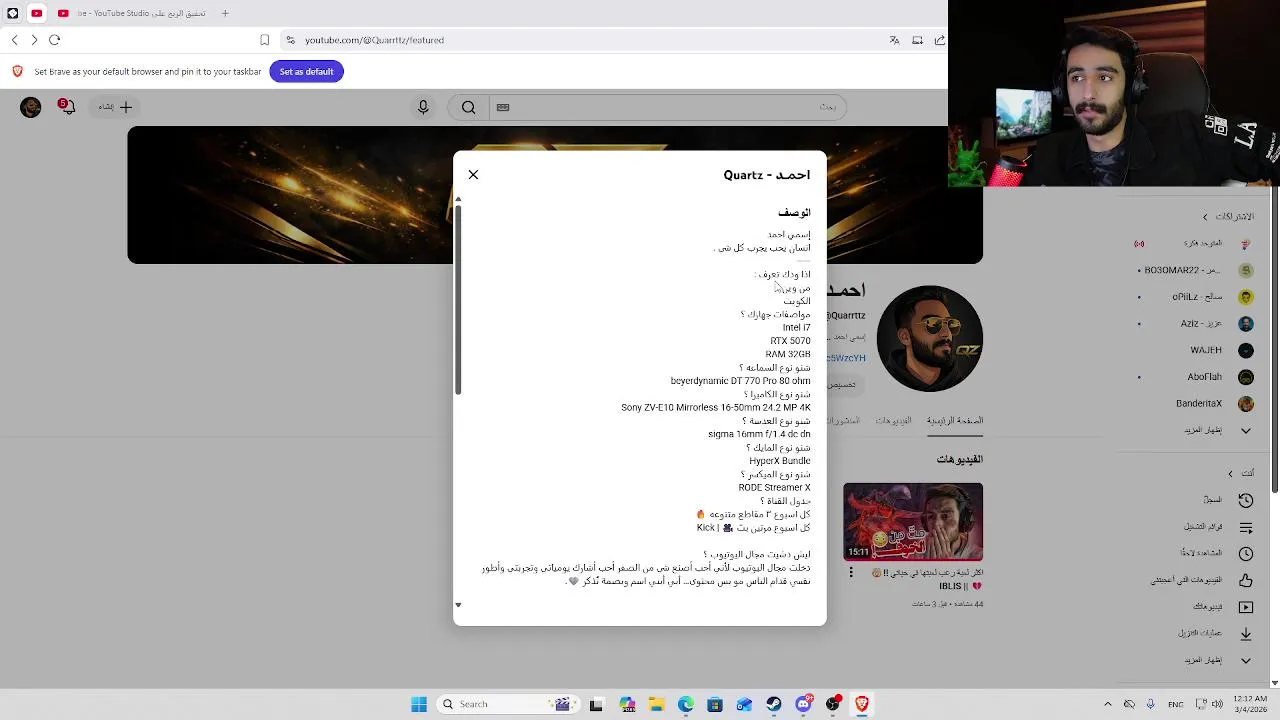The width and height of the screenshot is (1280, 720).
Task: Click the beyerdynamic DT 770 Pro line
Action: pyautogui.click(x=741, y=381)
